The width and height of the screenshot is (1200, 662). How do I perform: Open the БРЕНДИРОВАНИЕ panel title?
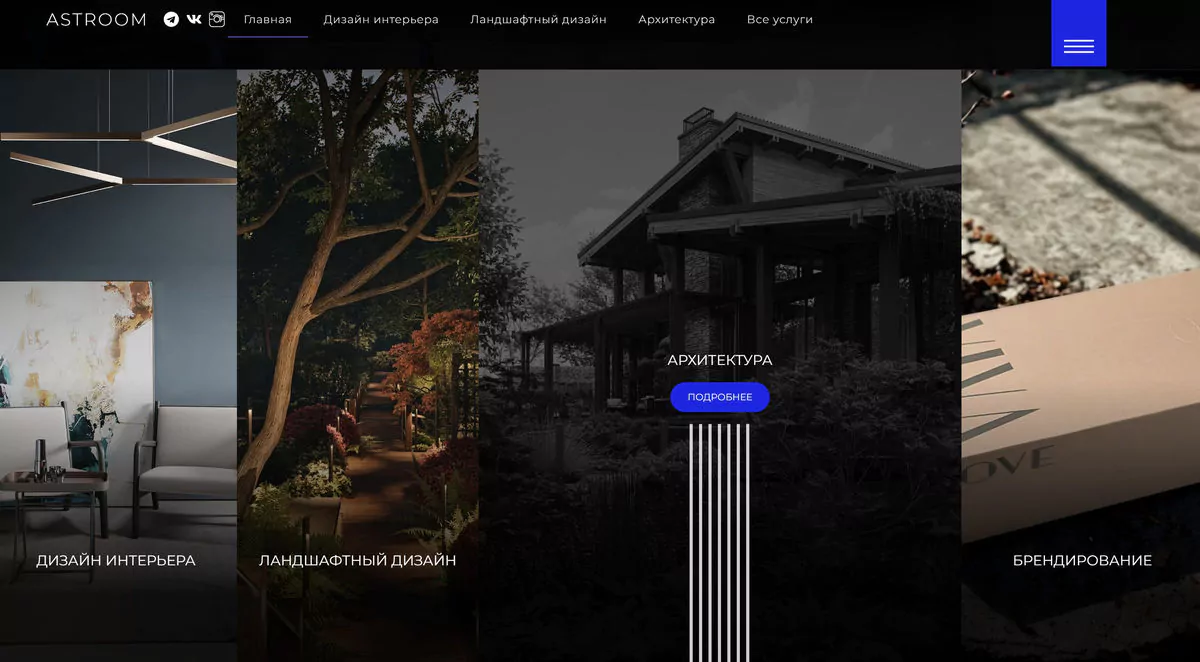click(1082, 561)
